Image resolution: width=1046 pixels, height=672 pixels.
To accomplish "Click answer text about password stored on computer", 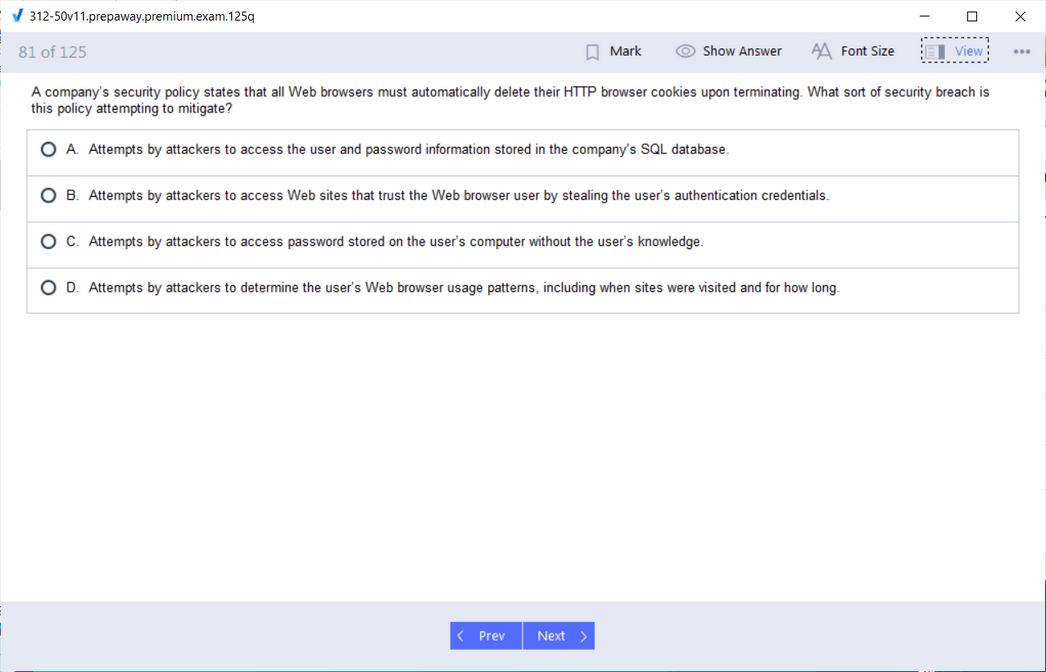I will 396,242.
